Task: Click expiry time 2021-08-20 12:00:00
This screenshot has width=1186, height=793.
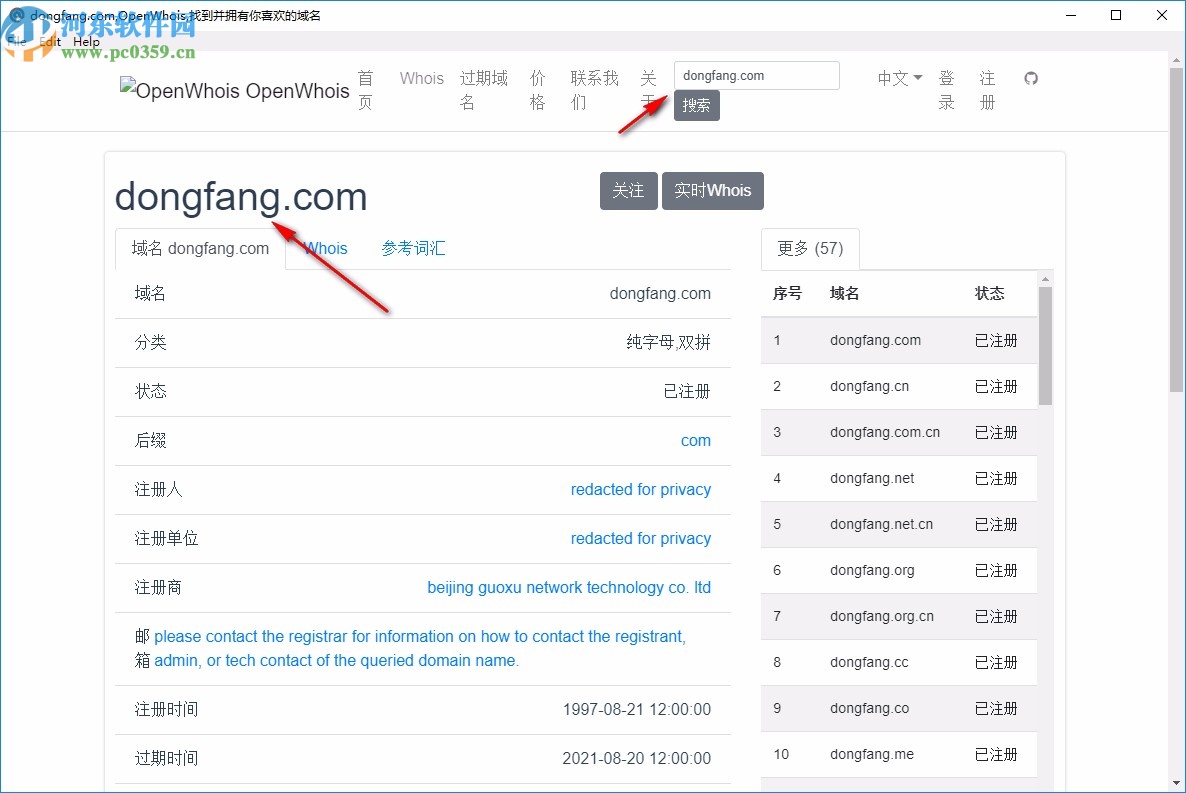Action: (x=637, y=758)
